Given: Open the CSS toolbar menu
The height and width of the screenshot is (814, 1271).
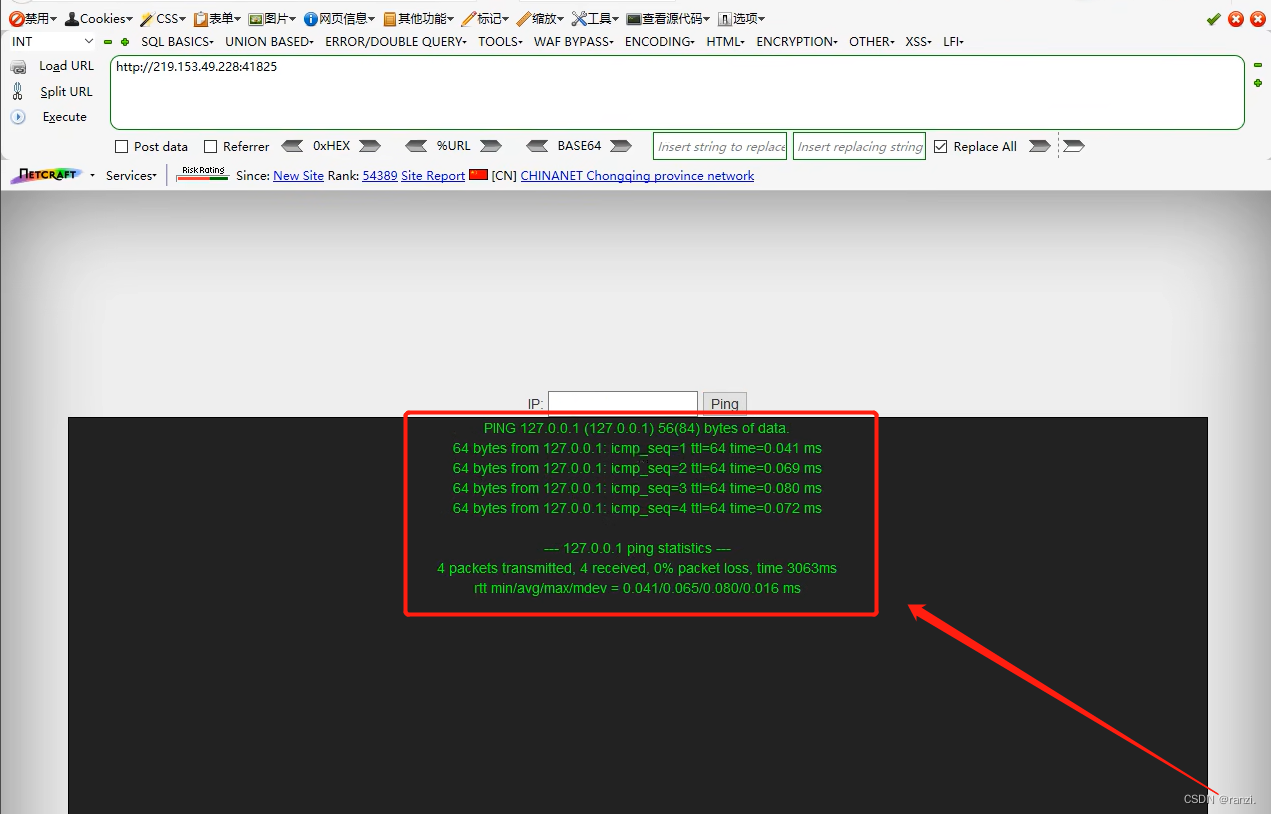Looking at the screenshot, I should click(163, 19).
